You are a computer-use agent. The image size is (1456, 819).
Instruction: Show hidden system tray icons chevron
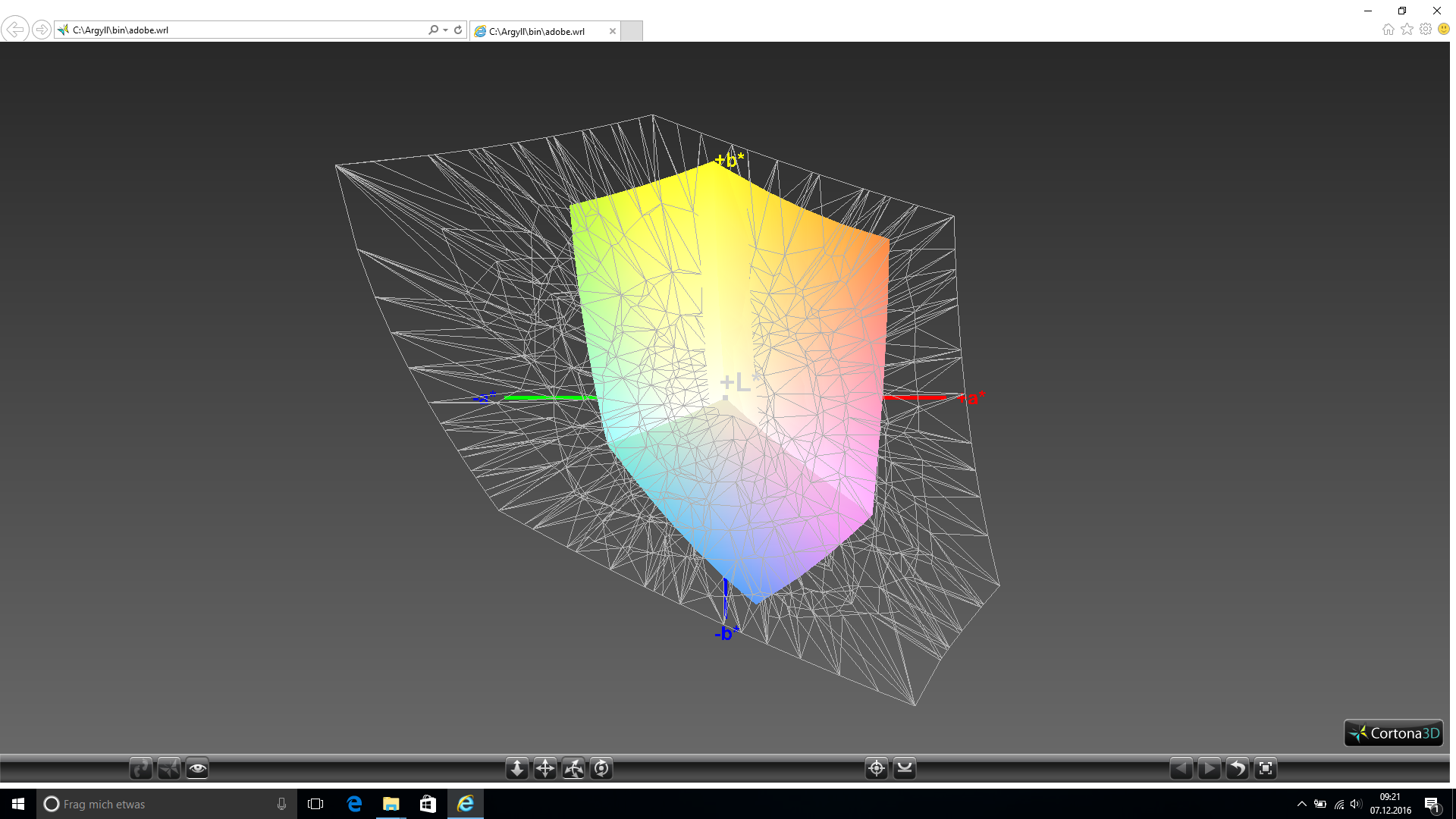tap(1301, 805)
